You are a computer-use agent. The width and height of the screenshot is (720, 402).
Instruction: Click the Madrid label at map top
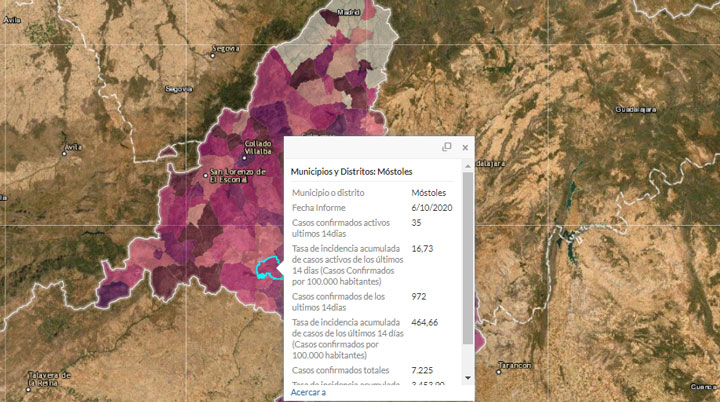pos(348,12)
